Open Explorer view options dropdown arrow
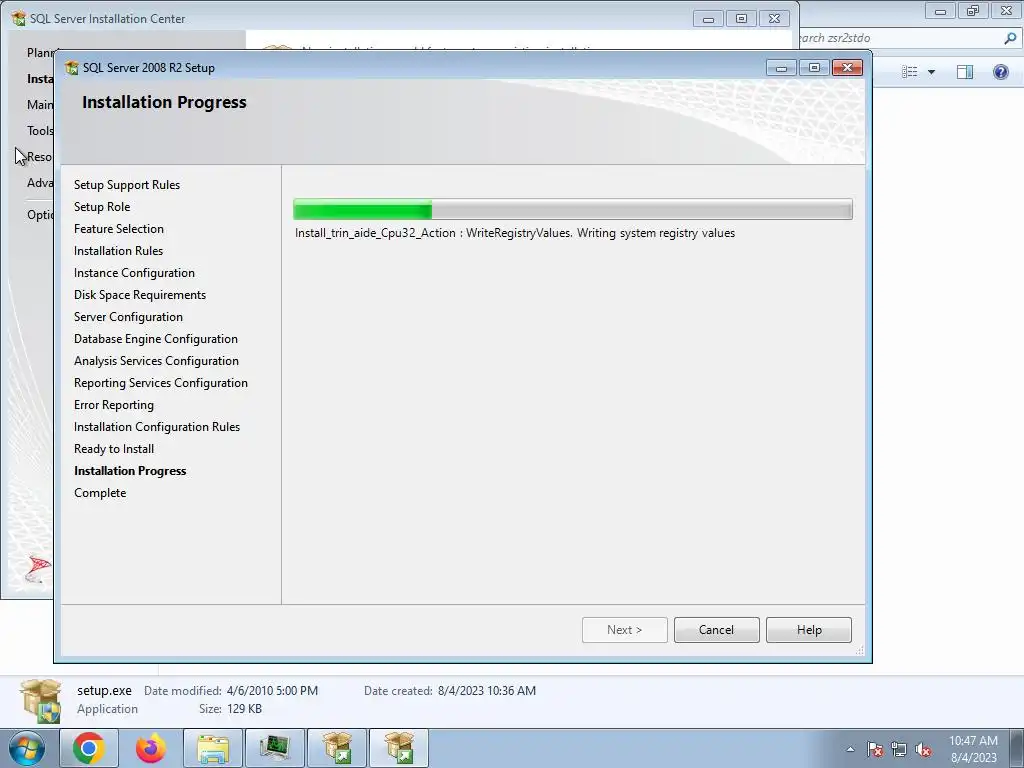Image resolution: width=1024 pixels, height=768 pixels. (x=931, y=72)
